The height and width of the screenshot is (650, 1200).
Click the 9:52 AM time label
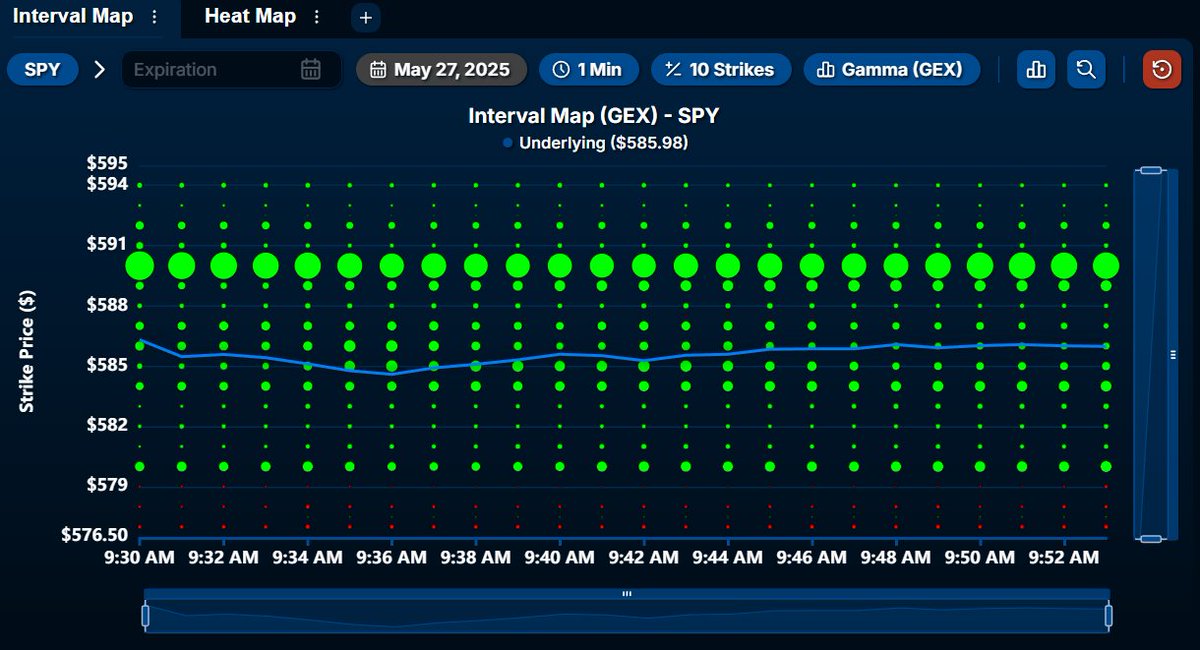click(1064, 556)
